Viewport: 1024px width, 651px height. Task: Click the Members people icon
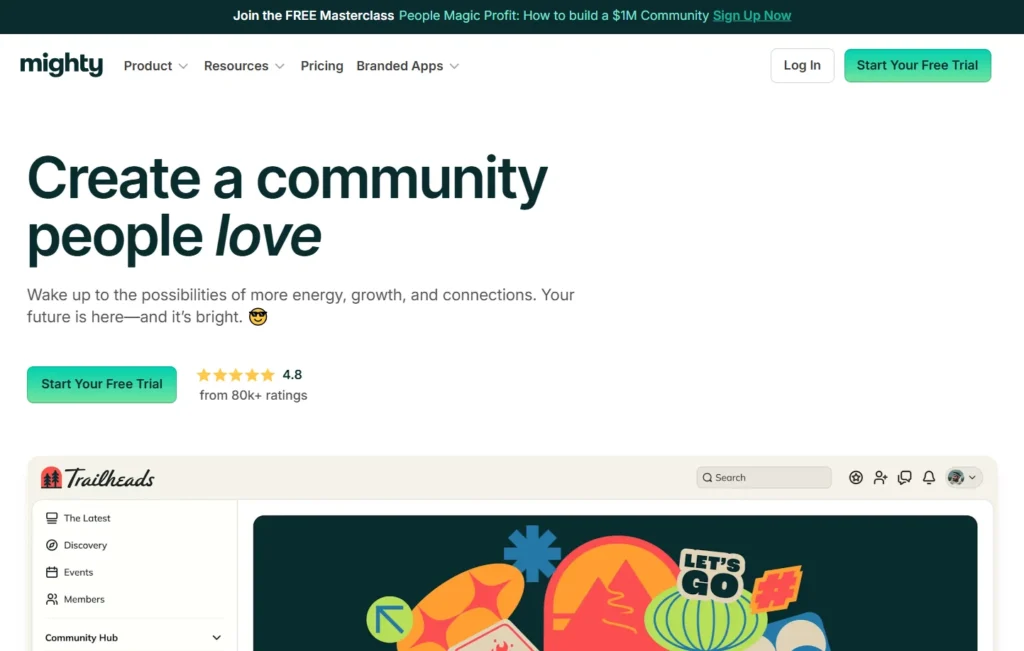[x=52, y=599]
